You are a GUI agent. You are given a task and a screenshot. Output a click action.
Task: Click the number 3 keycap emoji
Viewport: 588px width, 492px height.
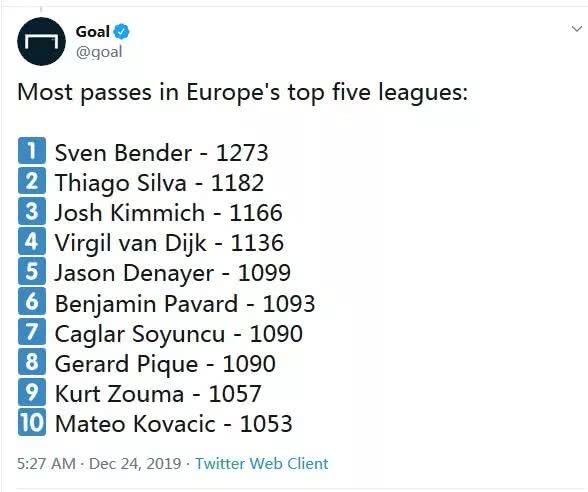32,211
